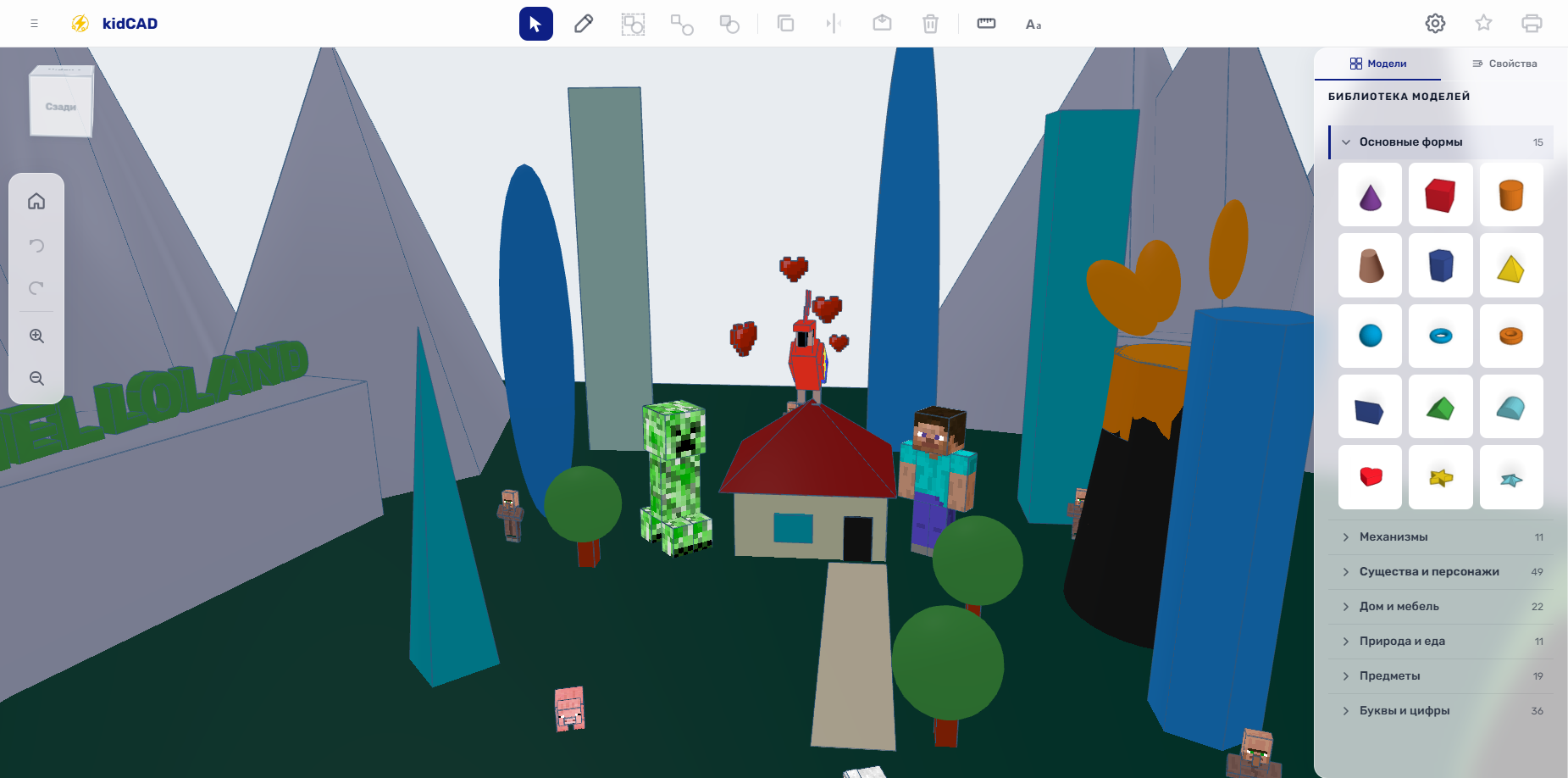Click the view orientation cube
Screen dimensions: 1568x778
pyautogui.click(x=61, y=103)
